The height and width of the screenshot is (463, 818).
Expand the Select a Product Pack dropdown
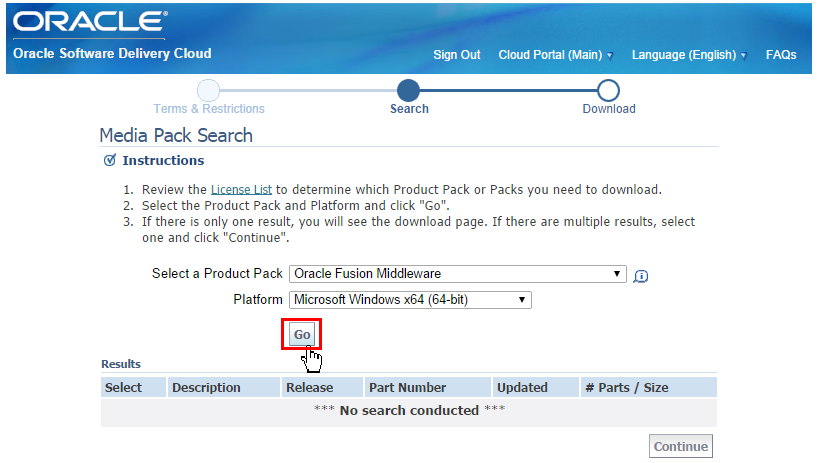pos(458,274)
